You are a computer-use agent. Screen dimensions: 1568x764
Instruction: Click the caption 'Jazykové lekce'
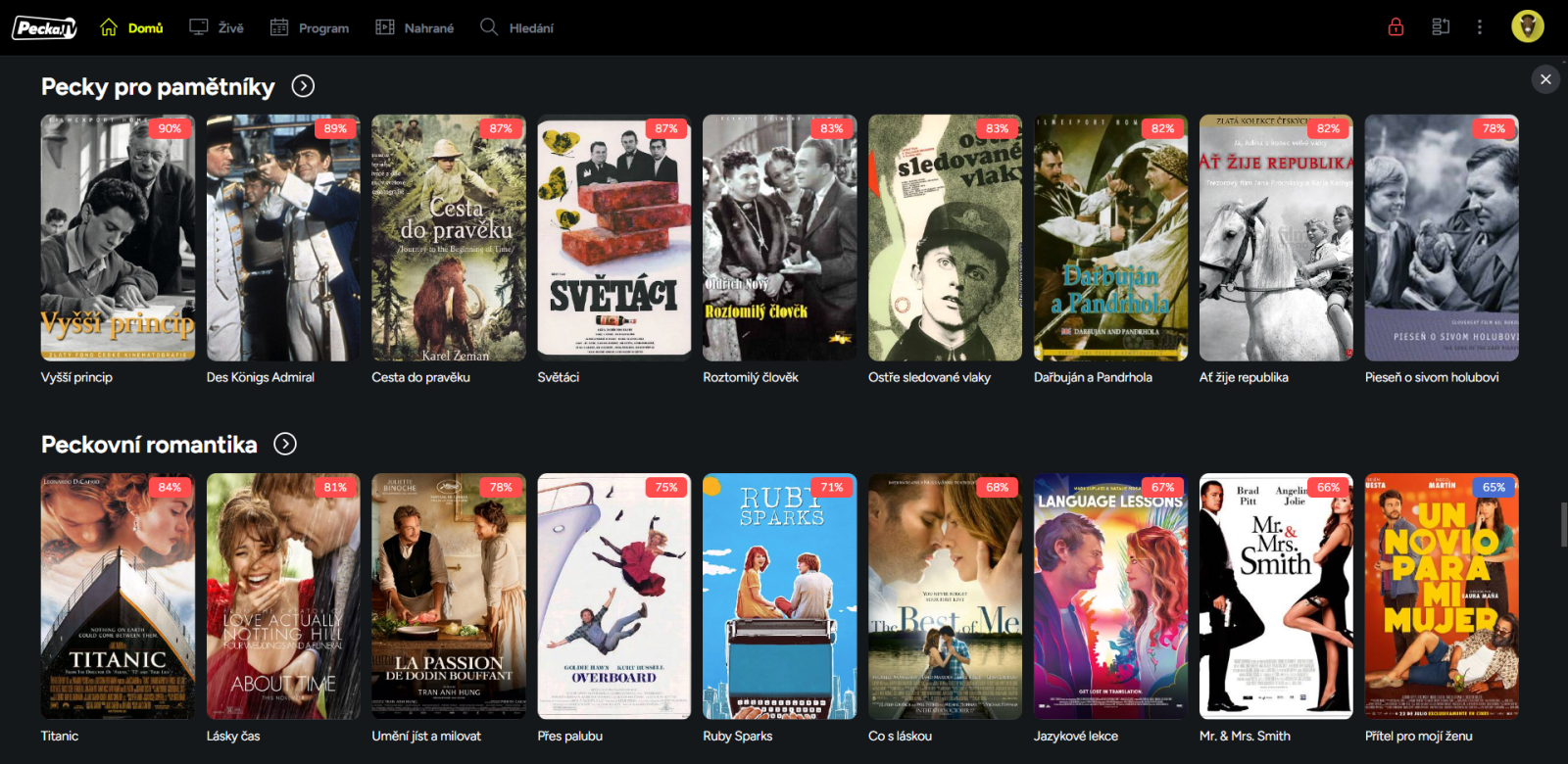1076,736
